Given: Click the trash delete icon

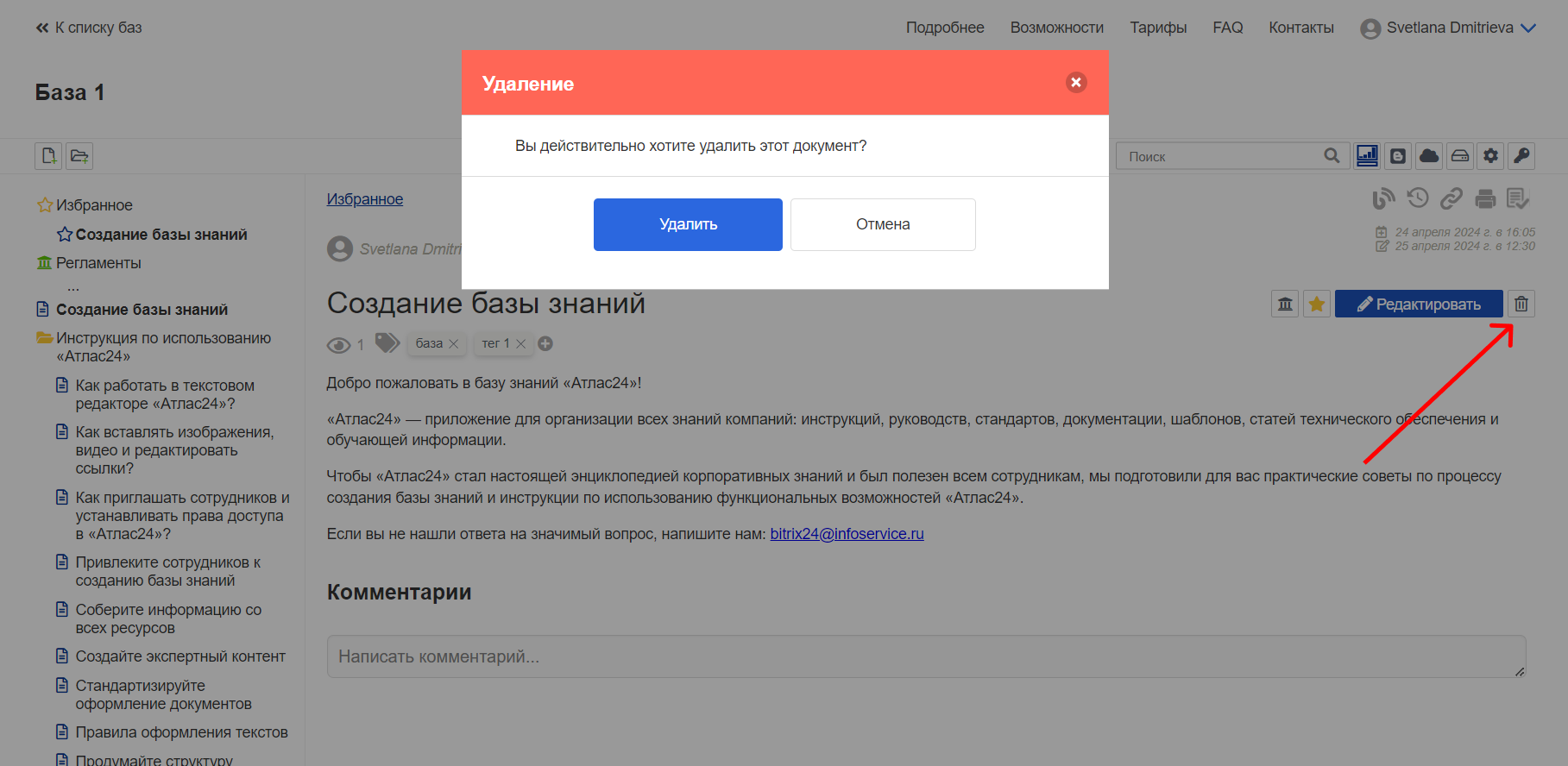Looking at the screenshot, I should (x=1521, y=304).
